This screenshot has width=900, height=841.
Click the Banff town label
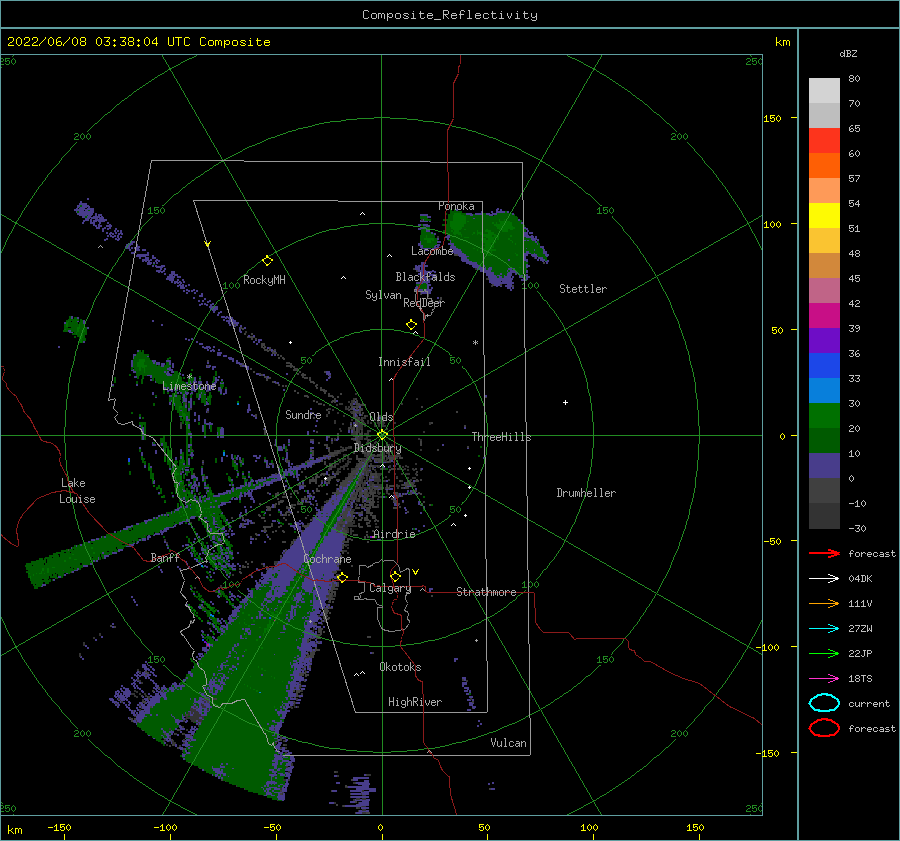[165, 557]
